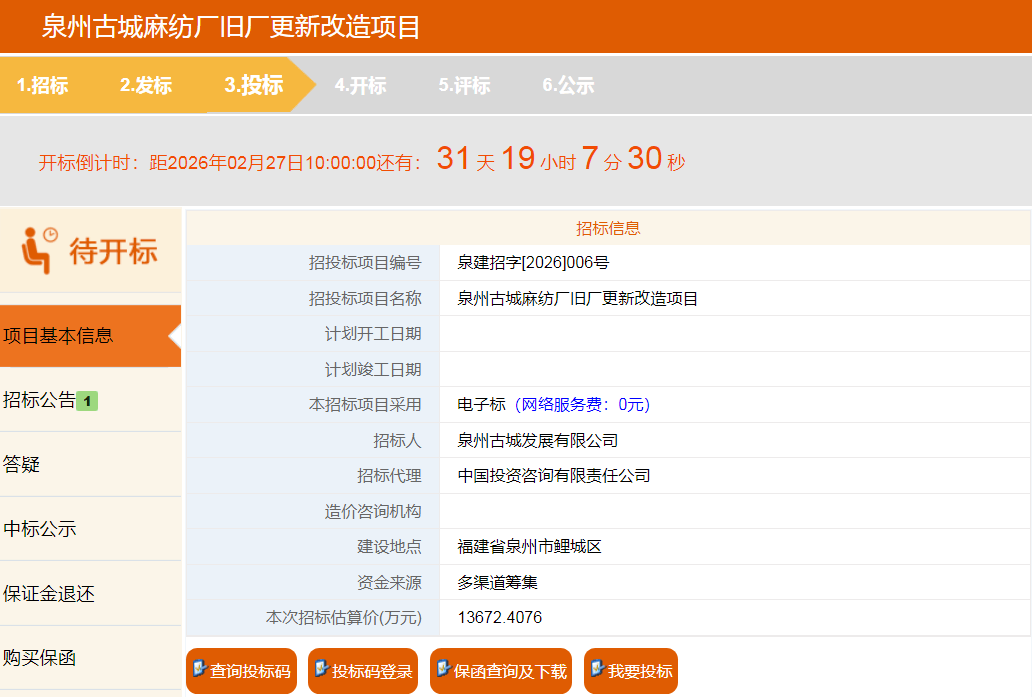This screenshot has height=697, width=1032.
Task: Open the 保证金退还 sidebar item
Action: [x=49, y=594]
